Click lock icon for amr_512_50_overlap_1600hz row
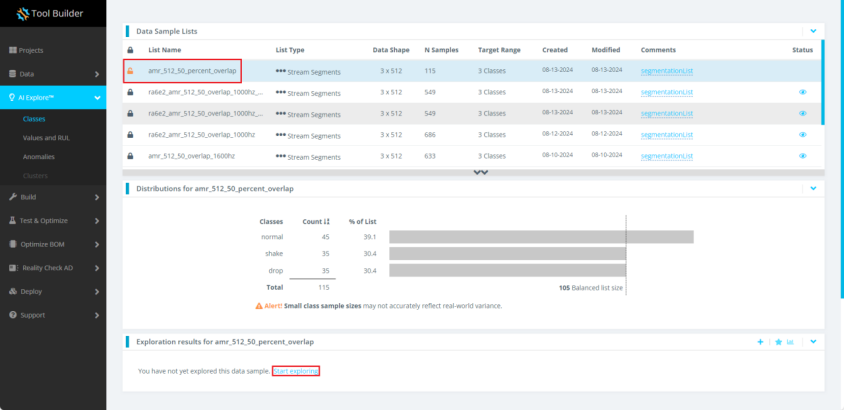The image size is (844, 410). [x=130, y=156]
